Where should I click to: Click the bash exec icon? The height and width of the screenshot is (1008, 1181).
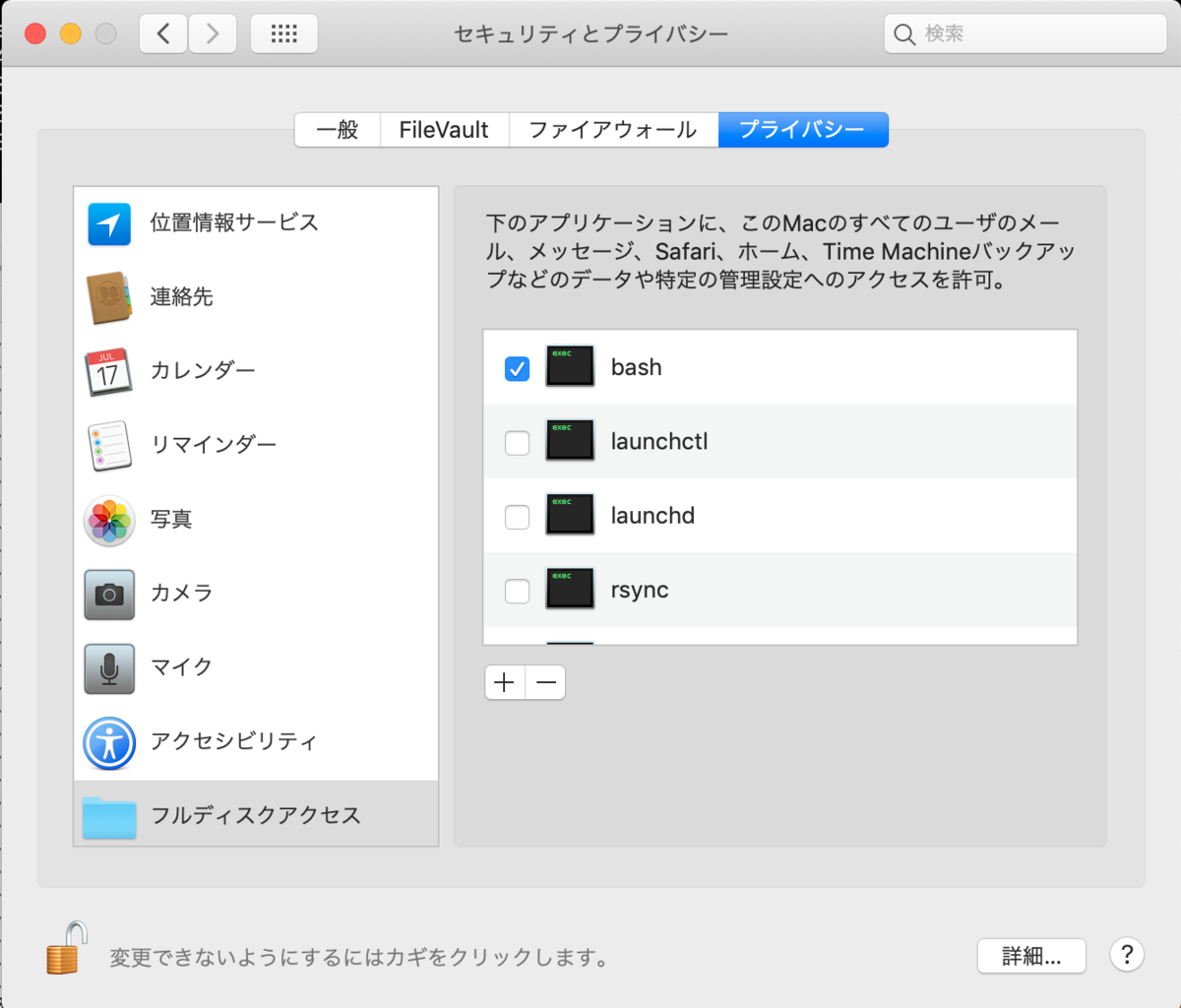click(x=570, y=366)
